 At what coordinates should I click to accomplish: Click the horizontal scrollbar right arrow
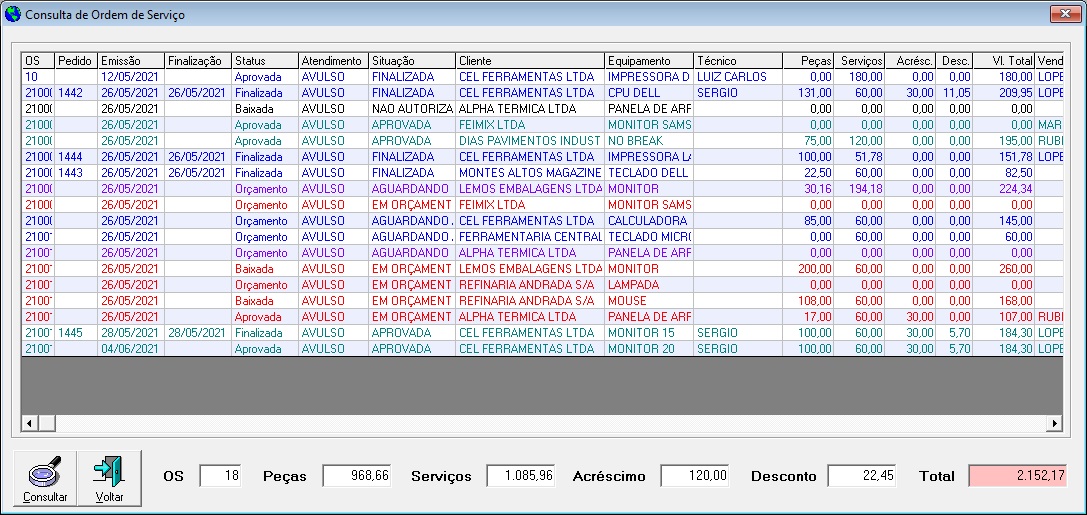1053,423
